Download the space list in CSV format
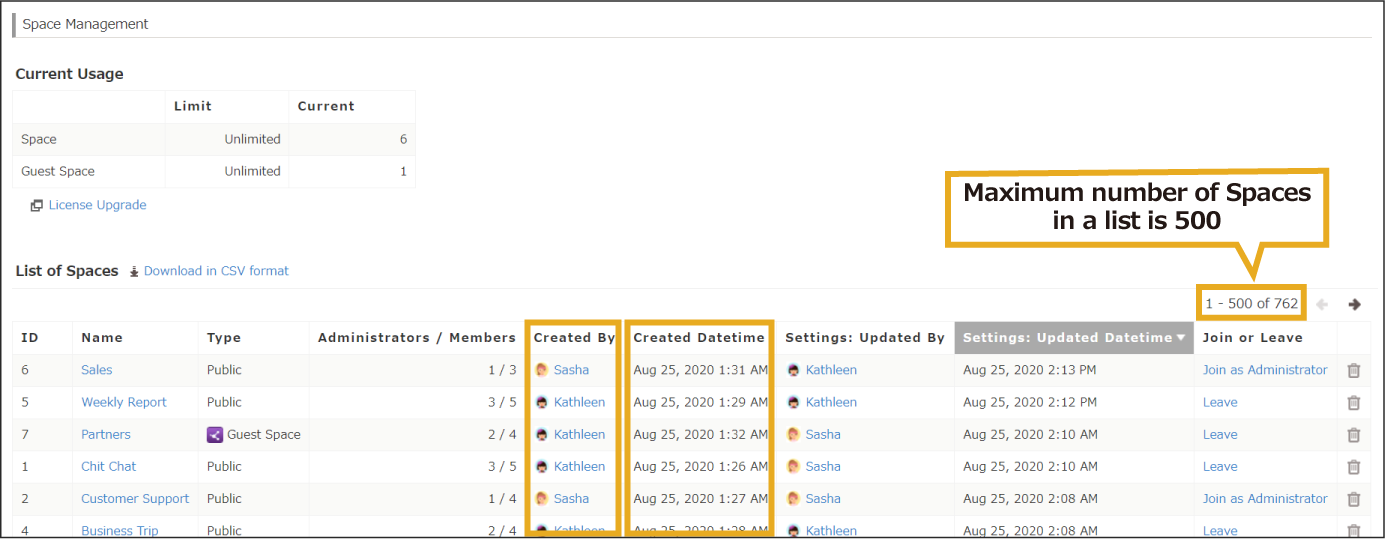This screenshot has height=540, width=1386. pyautogui.click(x=215, y=271)
